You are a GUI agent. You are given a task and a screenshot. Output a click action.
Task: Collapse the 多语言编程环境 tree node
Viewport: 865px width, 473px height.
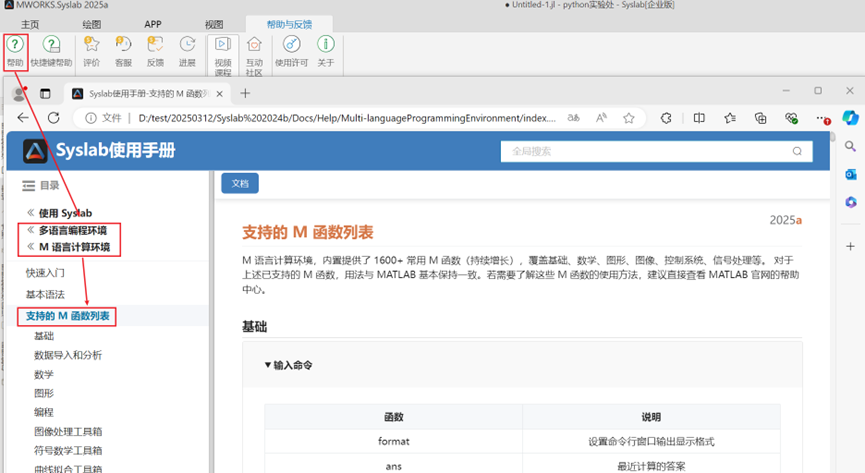[30, 230]
